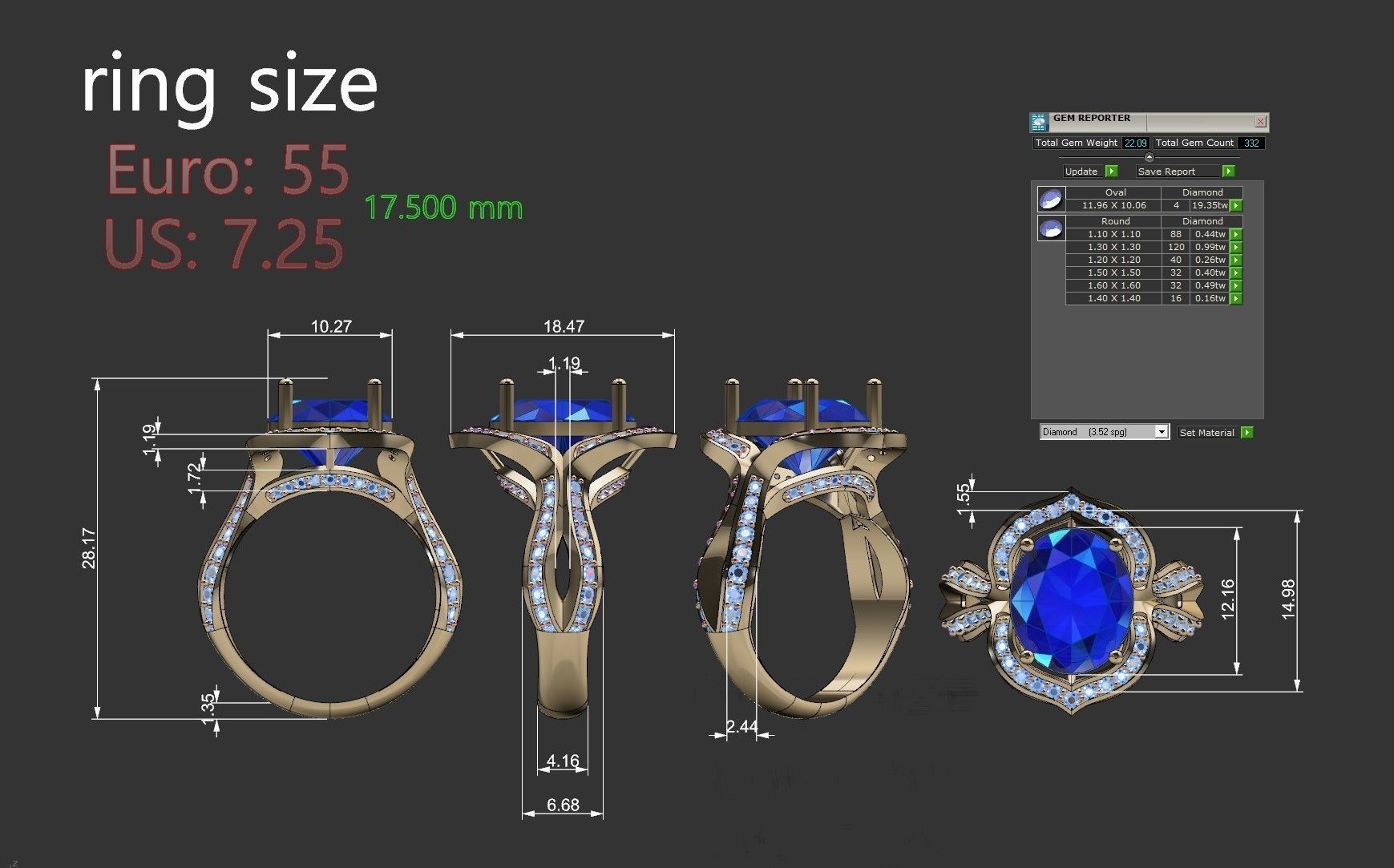This screenshot has width=1394, height=868.
Task: Click the 12.16 dimension label
Action: (x=1227, y=600)
